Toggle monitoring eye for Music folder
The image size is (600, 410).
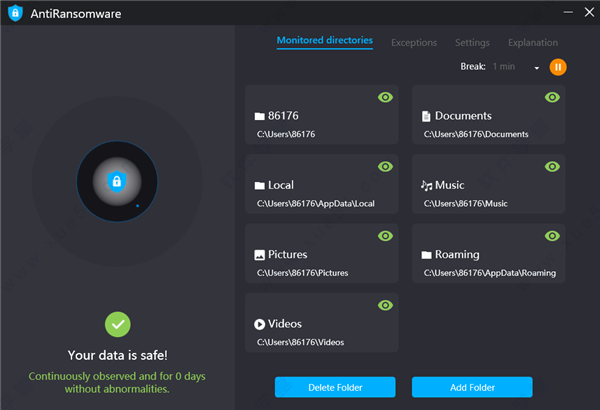pyautogui.click(x=552, y=167)
